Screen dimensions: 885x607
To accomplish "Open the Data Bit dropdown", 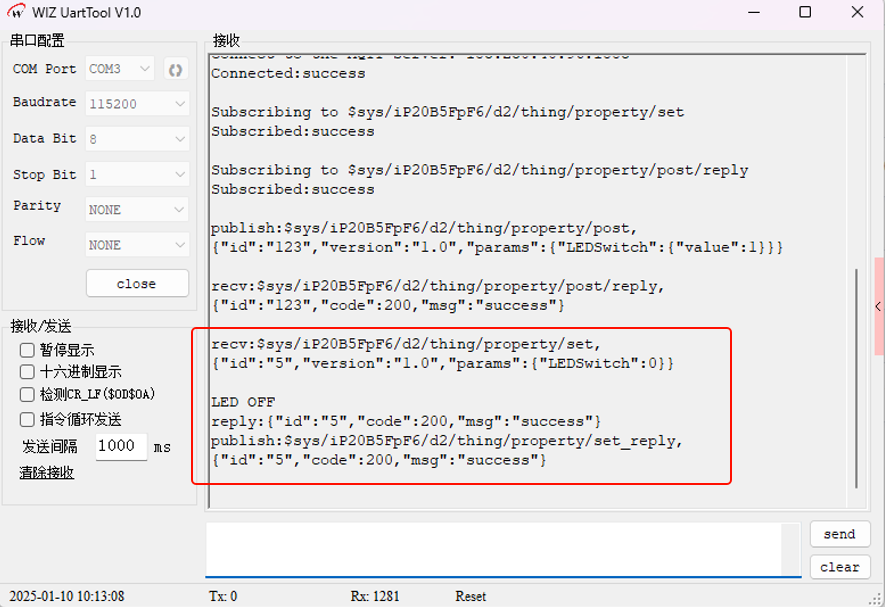I will pyautogui.click(x=137, y=139).
